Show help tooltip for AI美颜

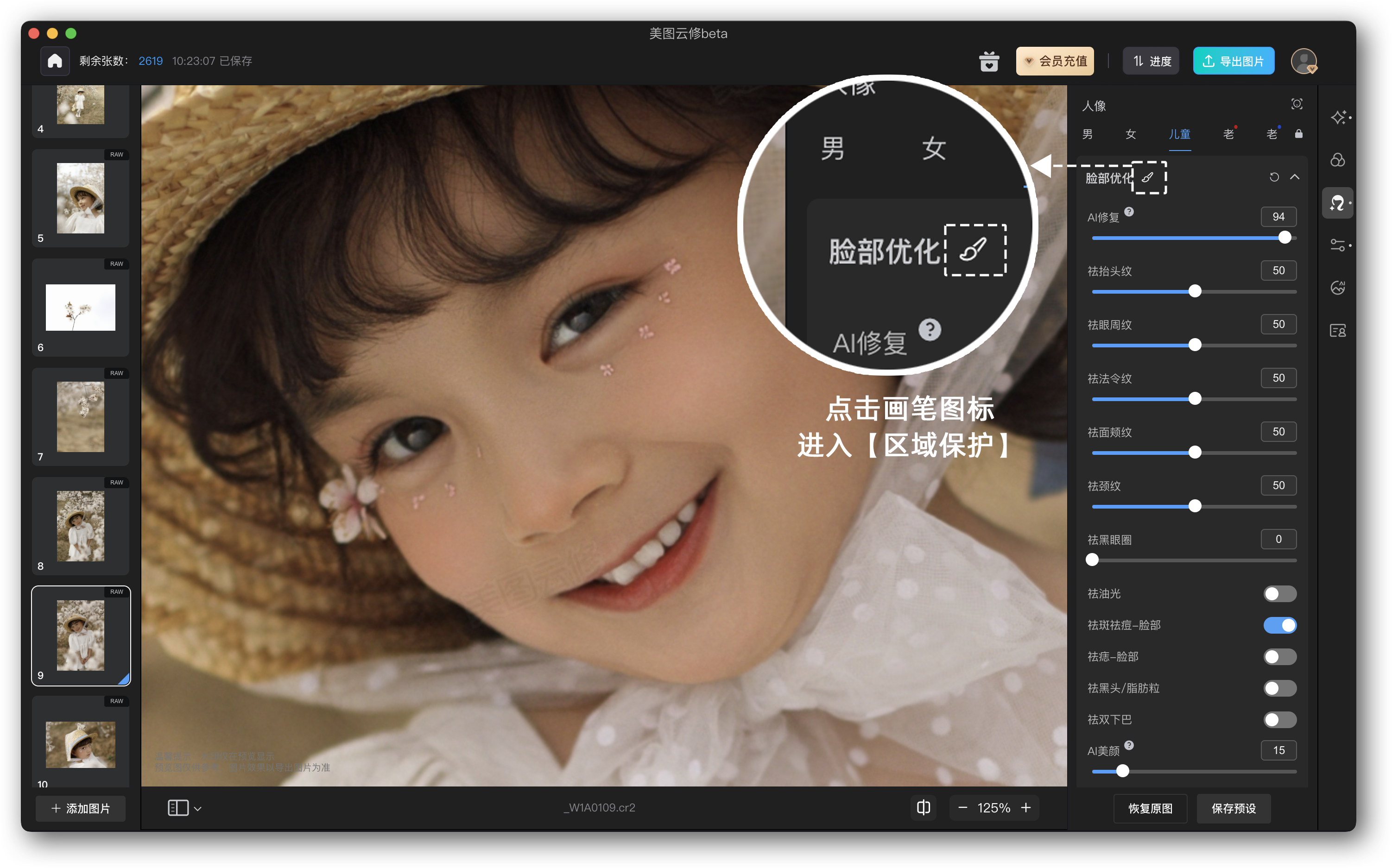pyautogui.click(x=1129, y=746)
